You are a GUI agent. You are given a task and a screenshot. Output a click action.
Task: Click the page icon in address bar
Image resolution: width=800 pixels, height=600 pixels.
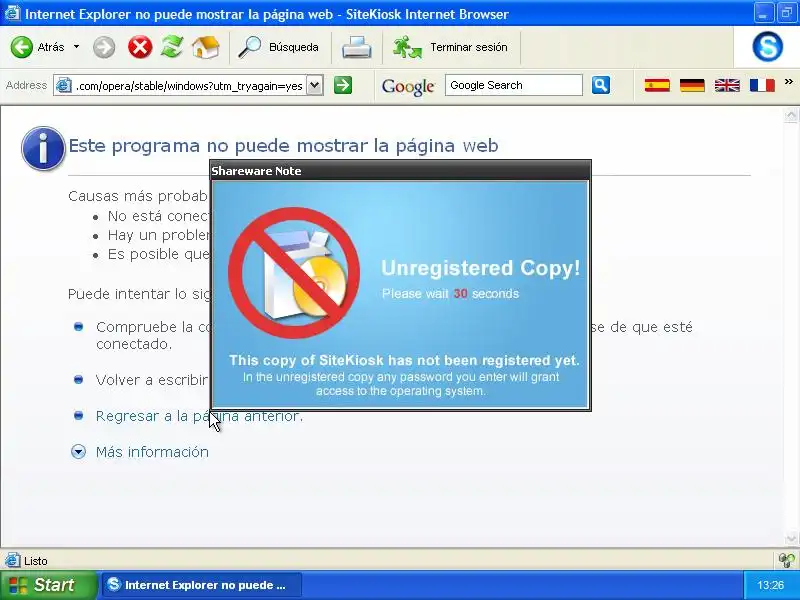[63, 85]
